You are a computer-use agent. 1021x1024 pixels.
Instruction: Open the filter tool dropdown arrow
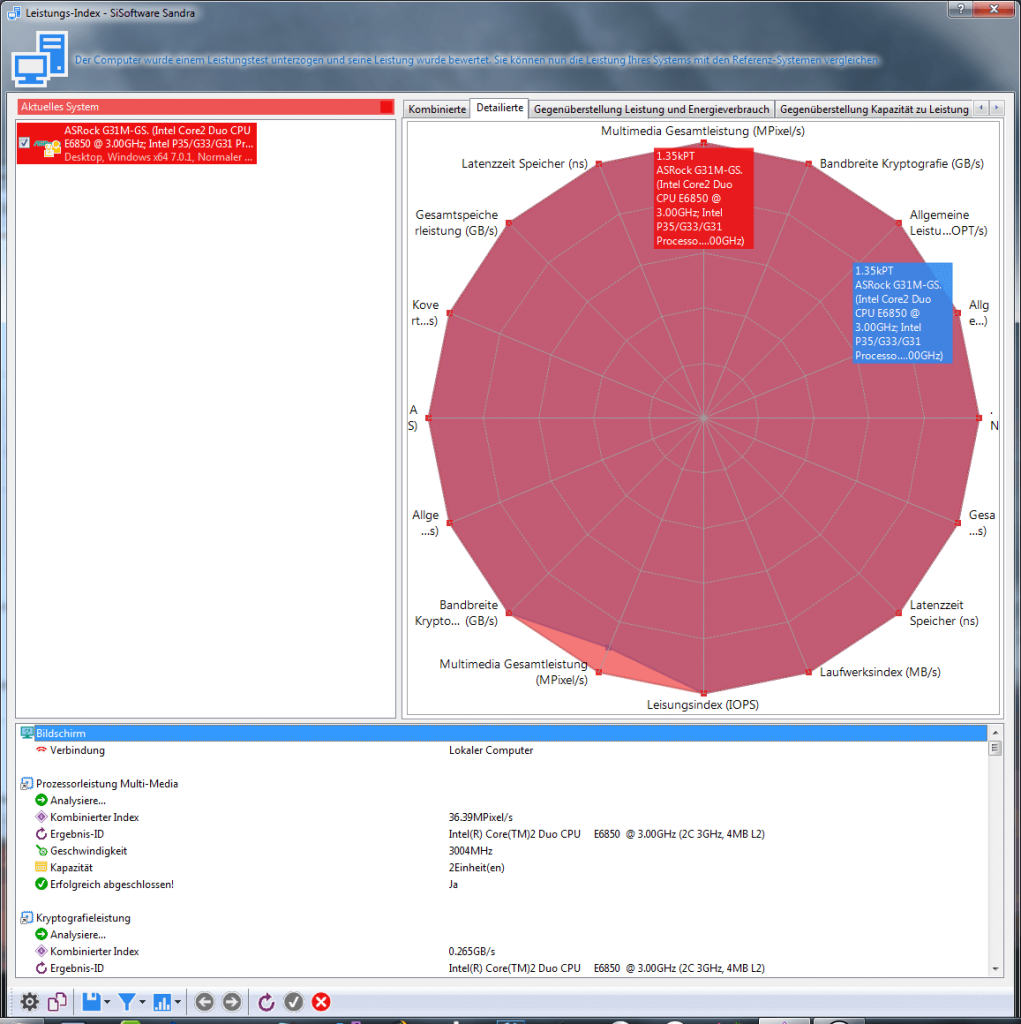141,1001
